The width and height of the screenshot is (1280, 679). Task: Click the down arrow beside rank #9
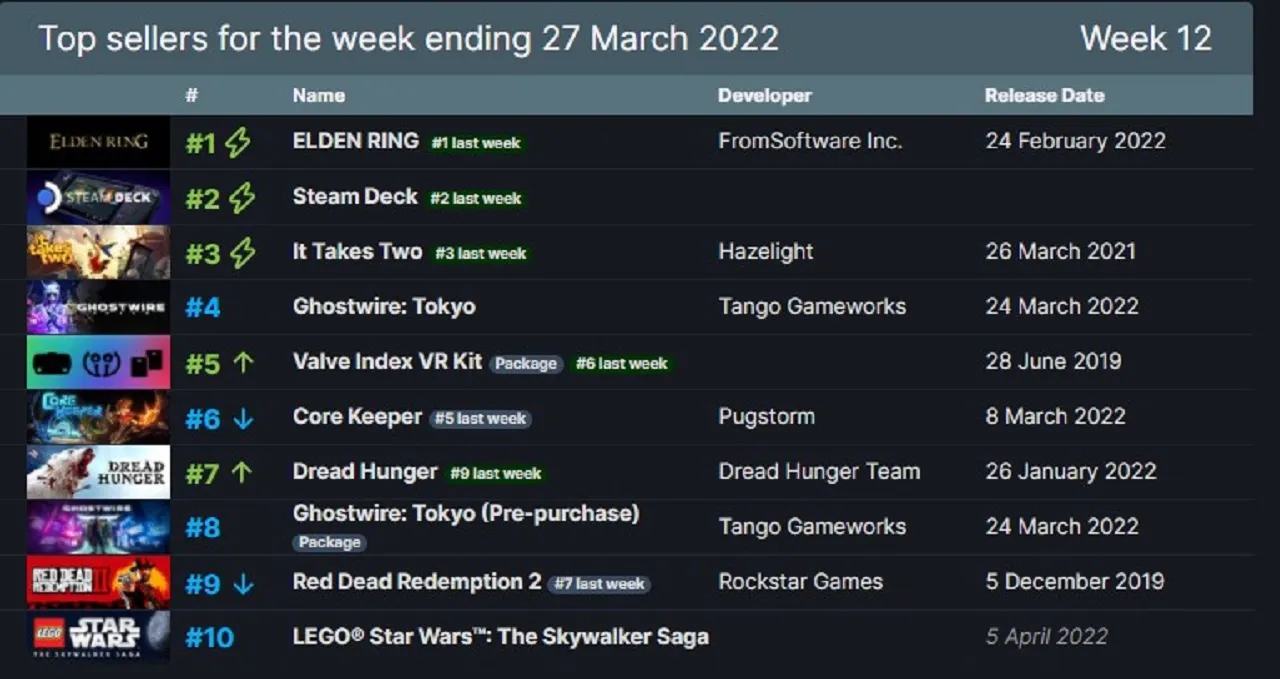tap(243, 583)
